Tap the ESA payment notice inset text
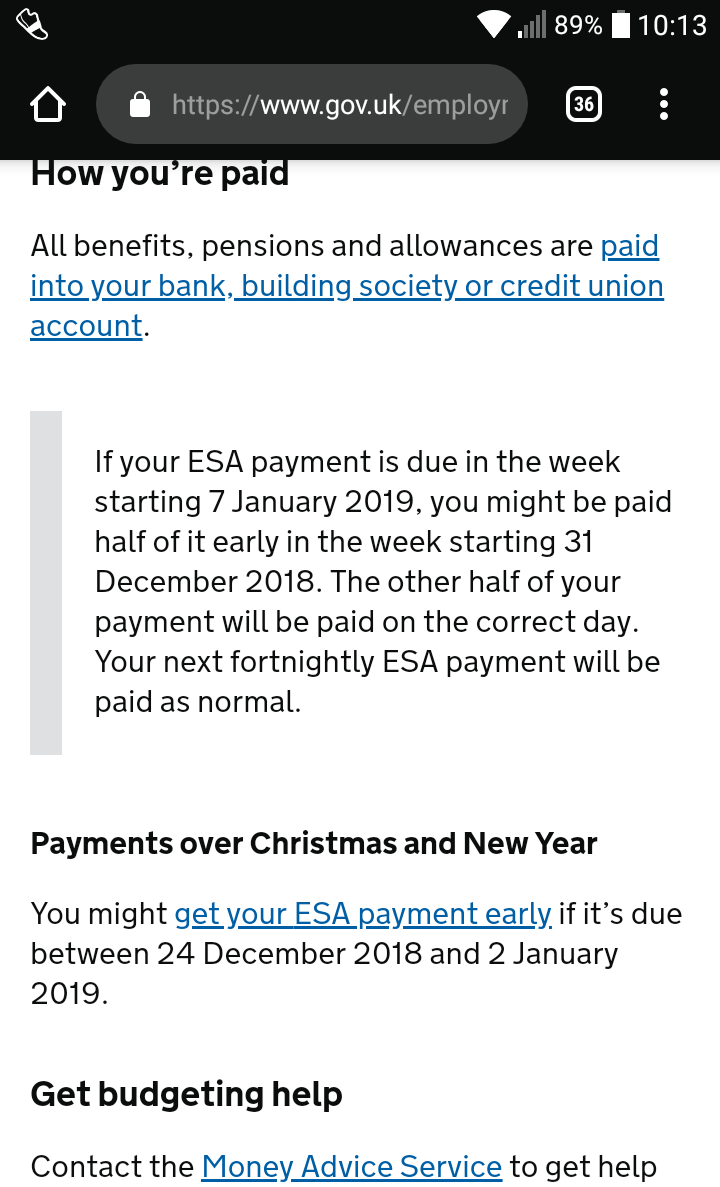720x1187 pixels. 383,581
